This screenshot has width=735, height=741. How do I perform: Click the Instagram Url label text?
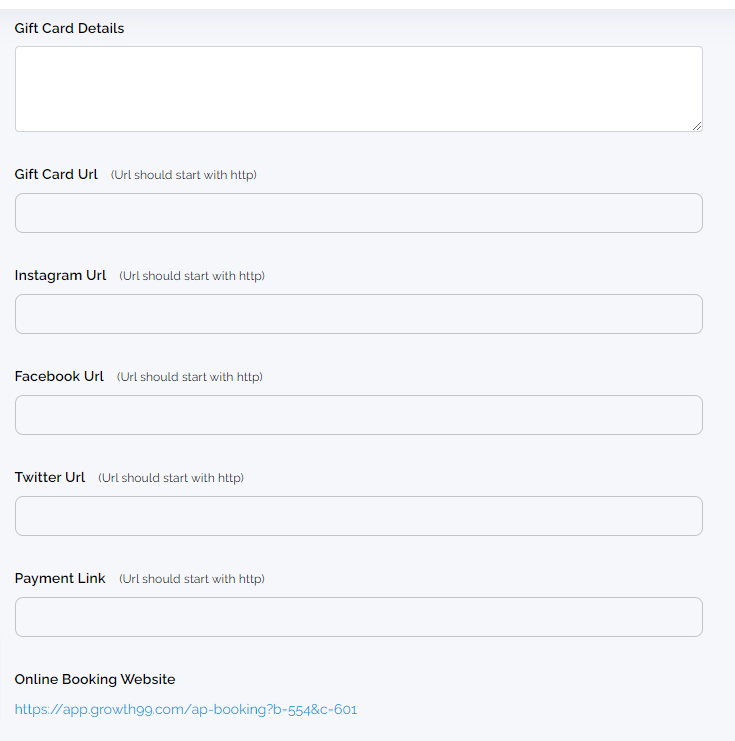point(60,276)
